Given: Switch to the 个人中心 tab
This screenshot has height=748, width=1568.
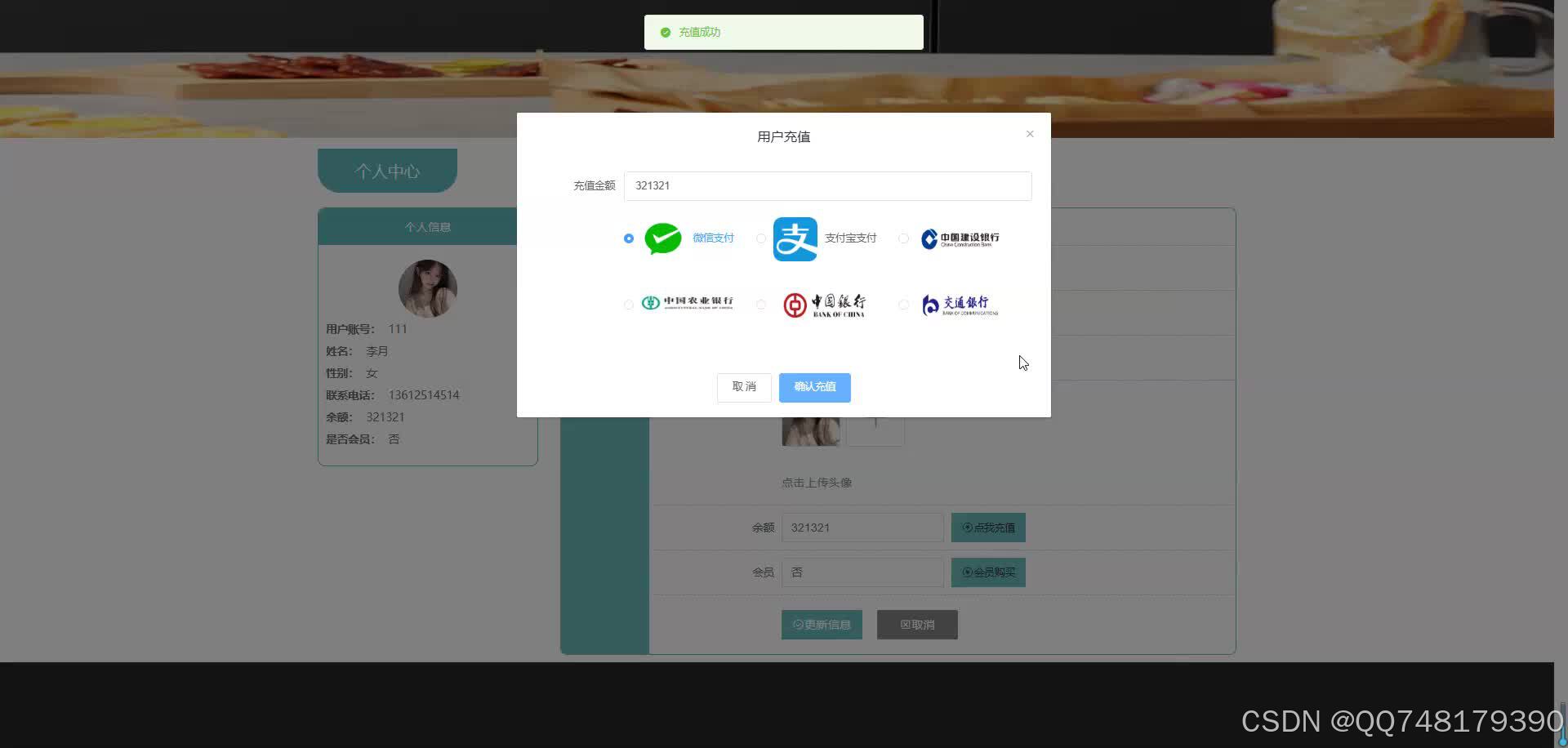Looking at the screenshot, I should [x=387, y=171].
